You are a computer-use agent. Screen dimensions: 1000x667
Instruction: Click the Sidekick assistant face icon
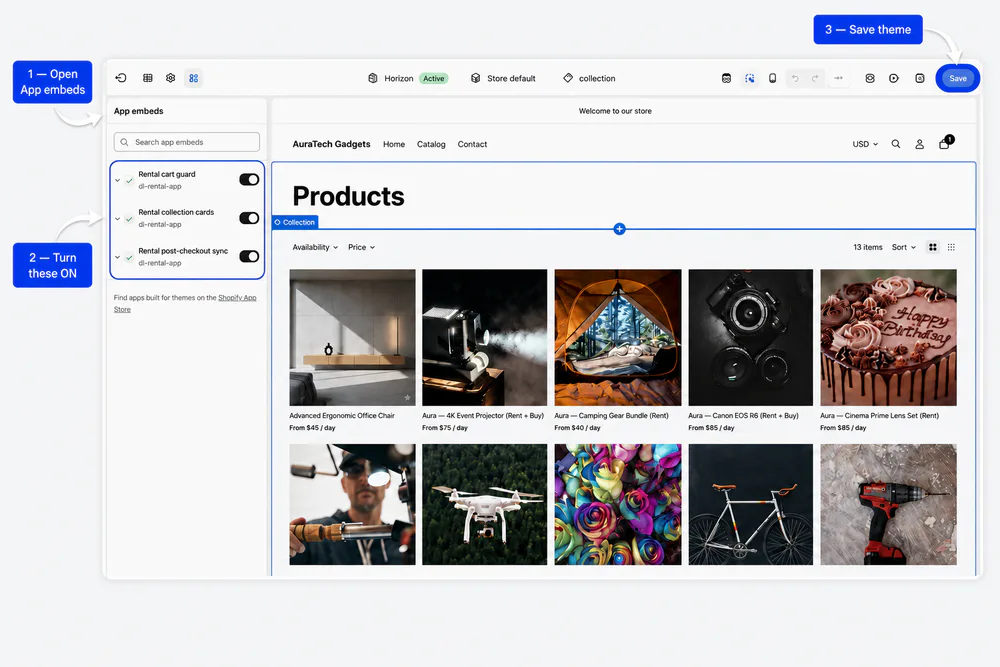[x=726, y=78]
